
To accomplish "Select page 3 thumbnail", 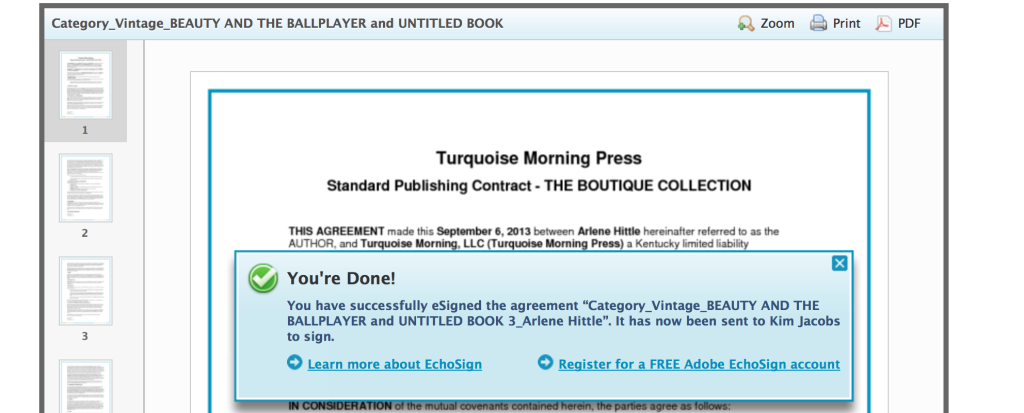I will pos(86,291).
